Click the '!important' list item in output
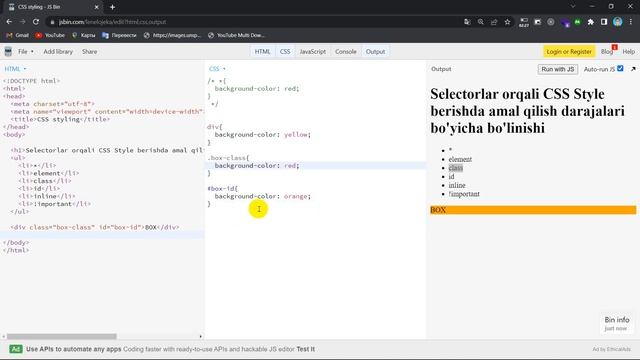Viewport: 640px width, 360px height. click(x=464, y=194)
